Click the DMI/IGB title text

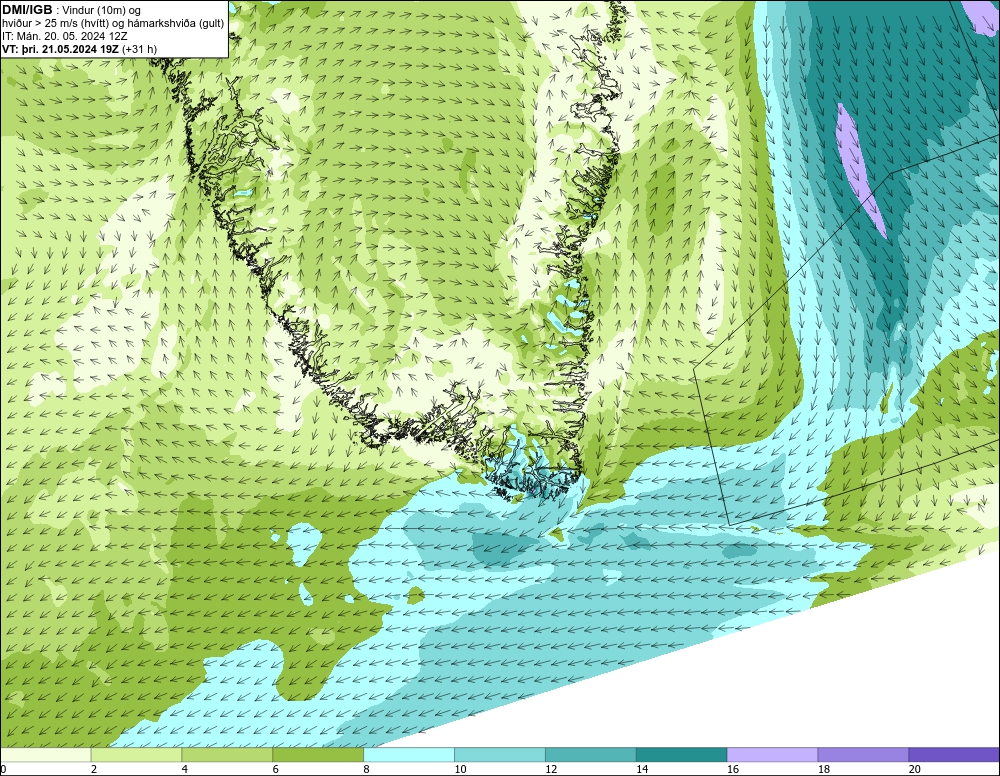27,10
